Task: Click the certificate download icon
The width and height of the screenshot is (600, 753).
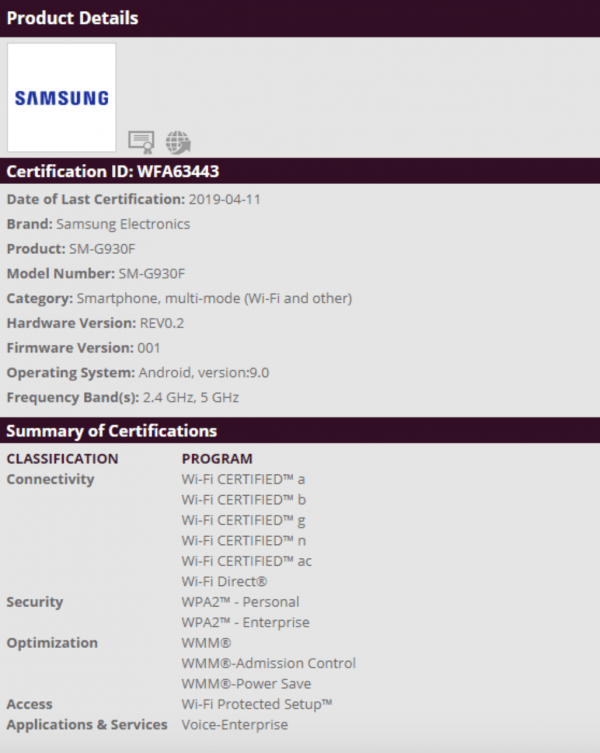Action: pyautogui.click(x=141, y=141)
